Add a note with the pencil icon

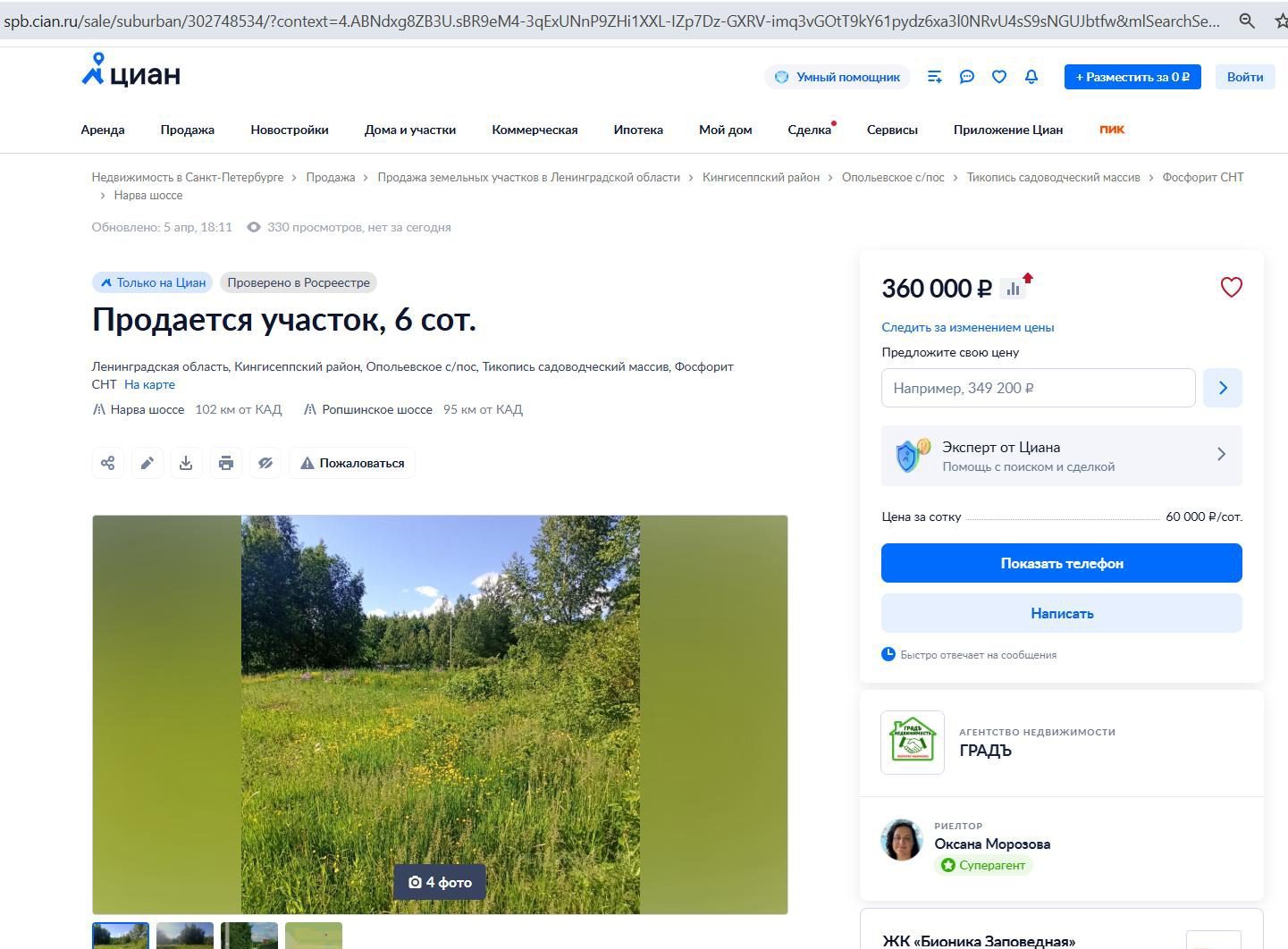(x=147, y=463)
